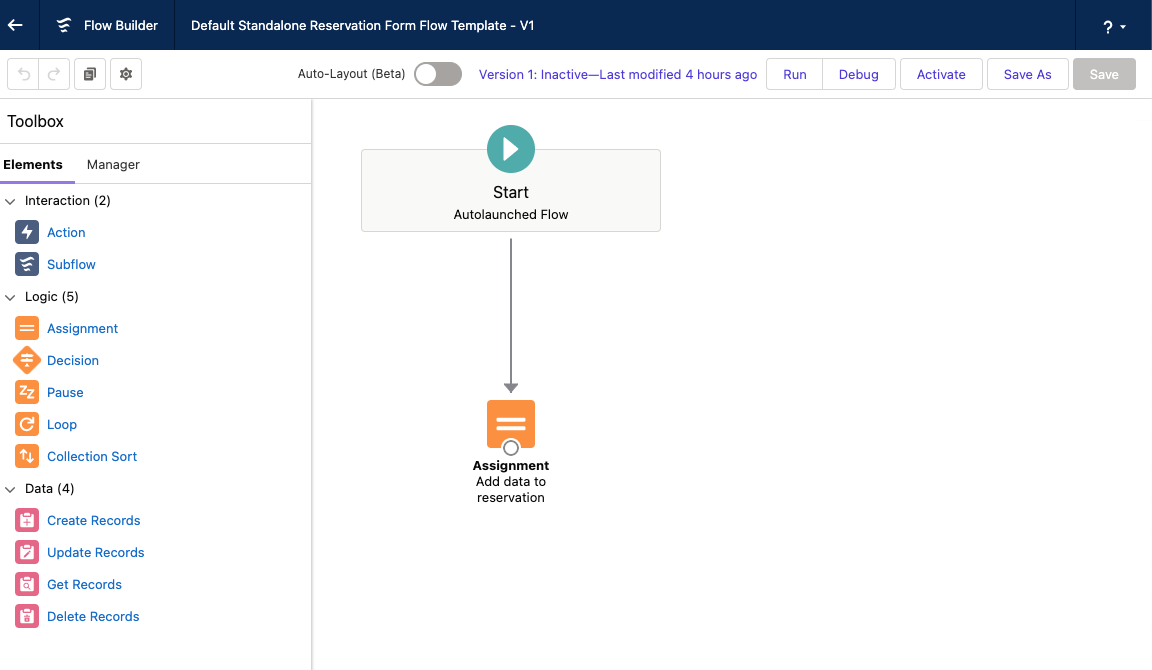
Task: Pick the Decision element icon
Action: tap(27, 361)
